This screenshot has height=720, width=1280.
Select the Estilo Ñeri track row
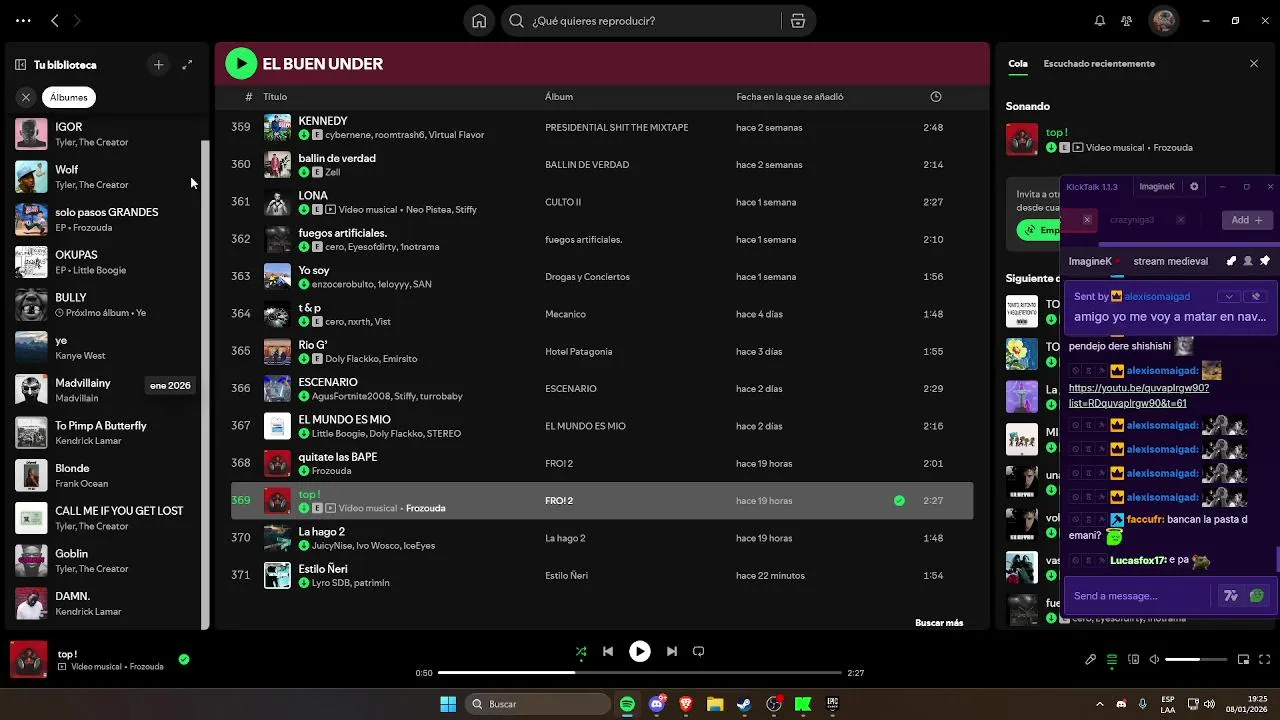coord(602,575)
